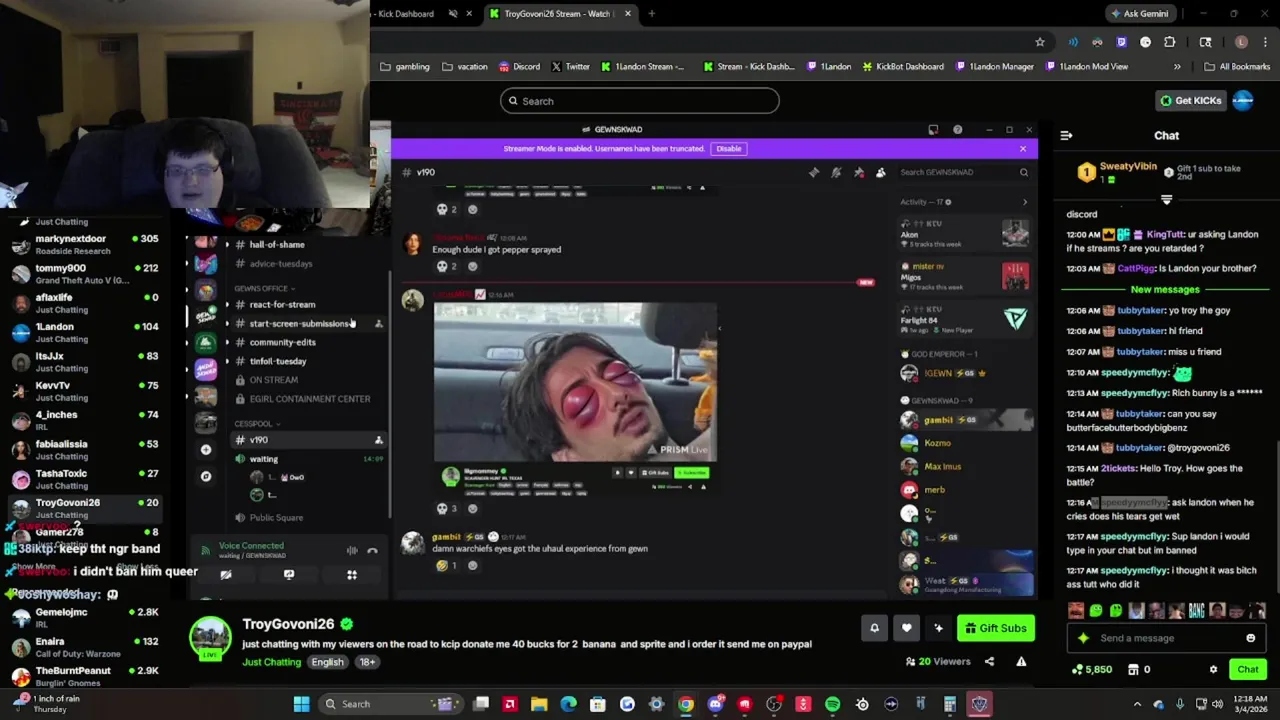This screenshot has height=720, width=1280.
Task: Click the Get KICKs button
Action: coord(1190,101)
